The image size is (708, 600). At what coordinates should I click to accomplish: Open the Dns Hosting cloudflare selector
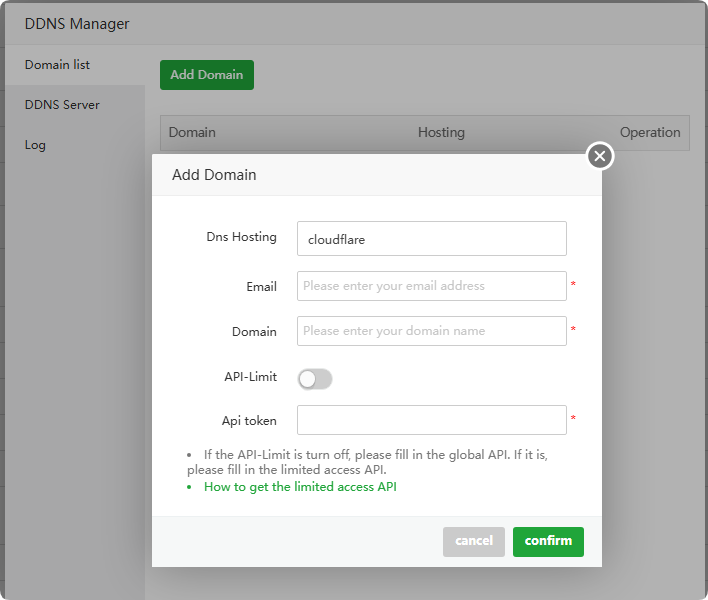click(x=431, y=239)
